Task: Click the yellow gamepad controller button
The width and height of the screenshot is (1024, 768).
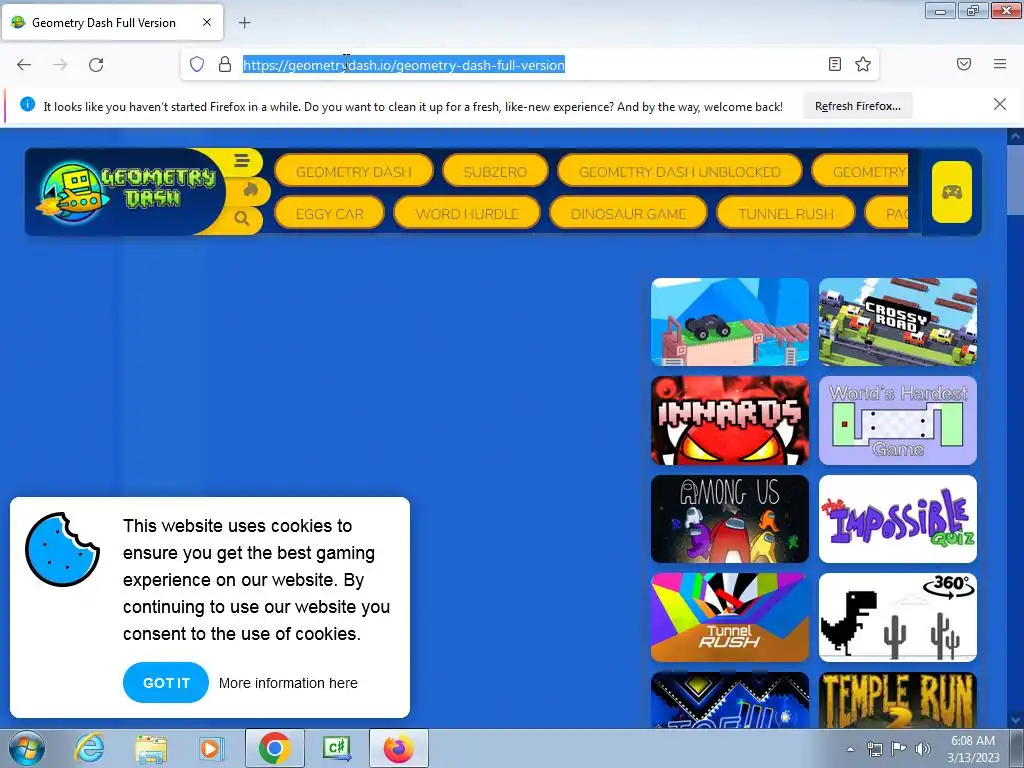Action: click(952, 192)
